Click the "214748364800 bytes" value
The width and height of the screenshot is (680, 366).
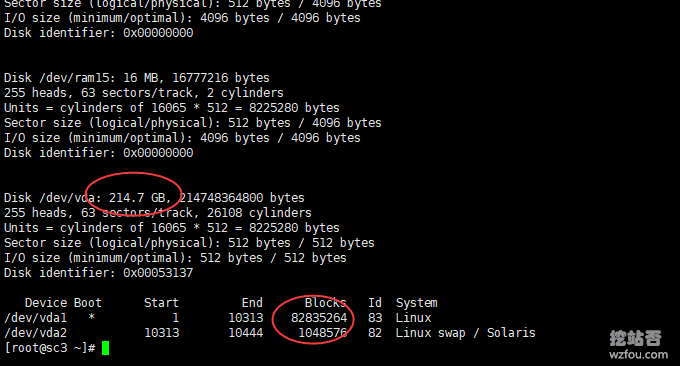(x=242, y=198)
